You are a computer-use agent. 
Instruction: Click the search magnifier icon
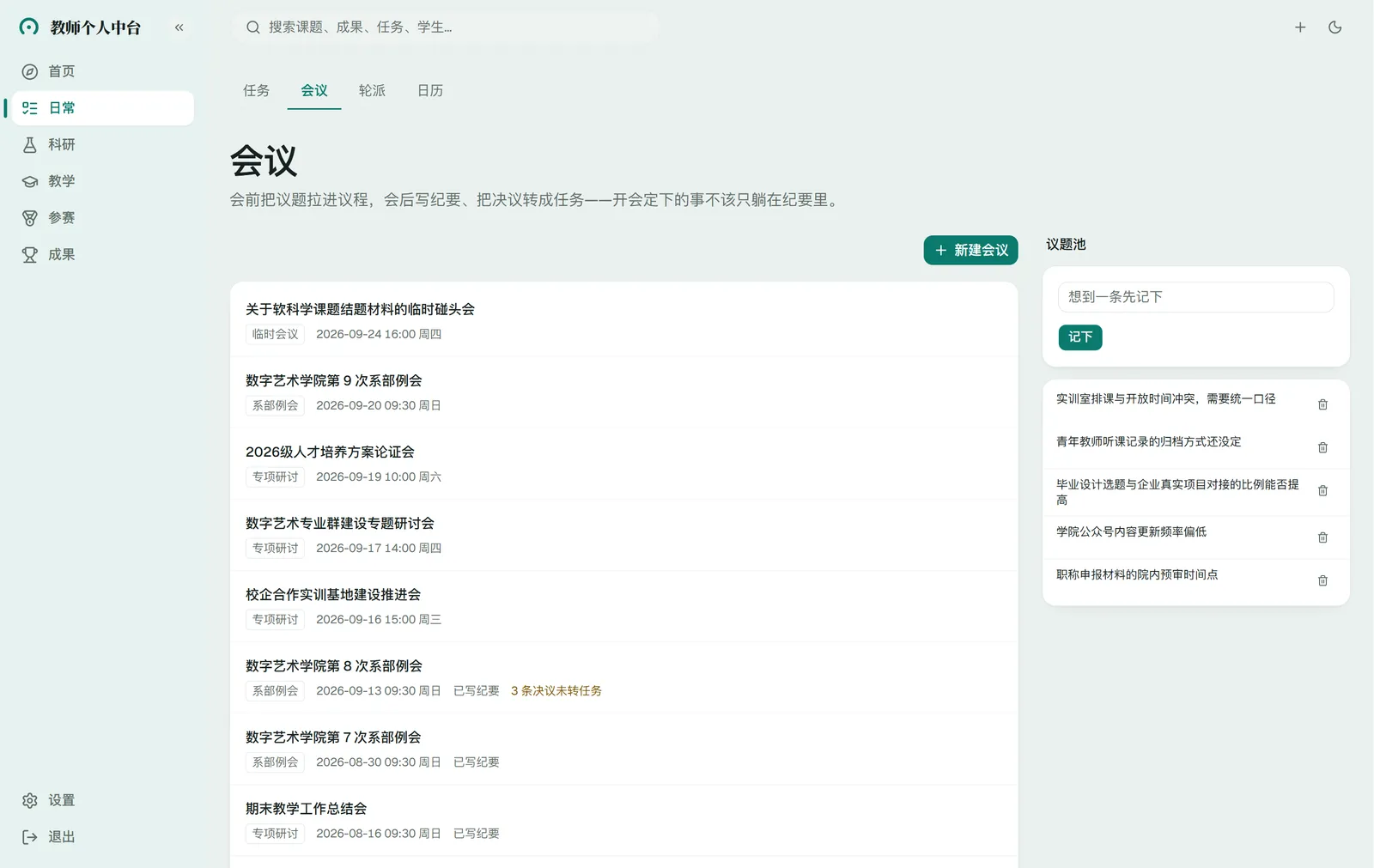tap(253, 27)
